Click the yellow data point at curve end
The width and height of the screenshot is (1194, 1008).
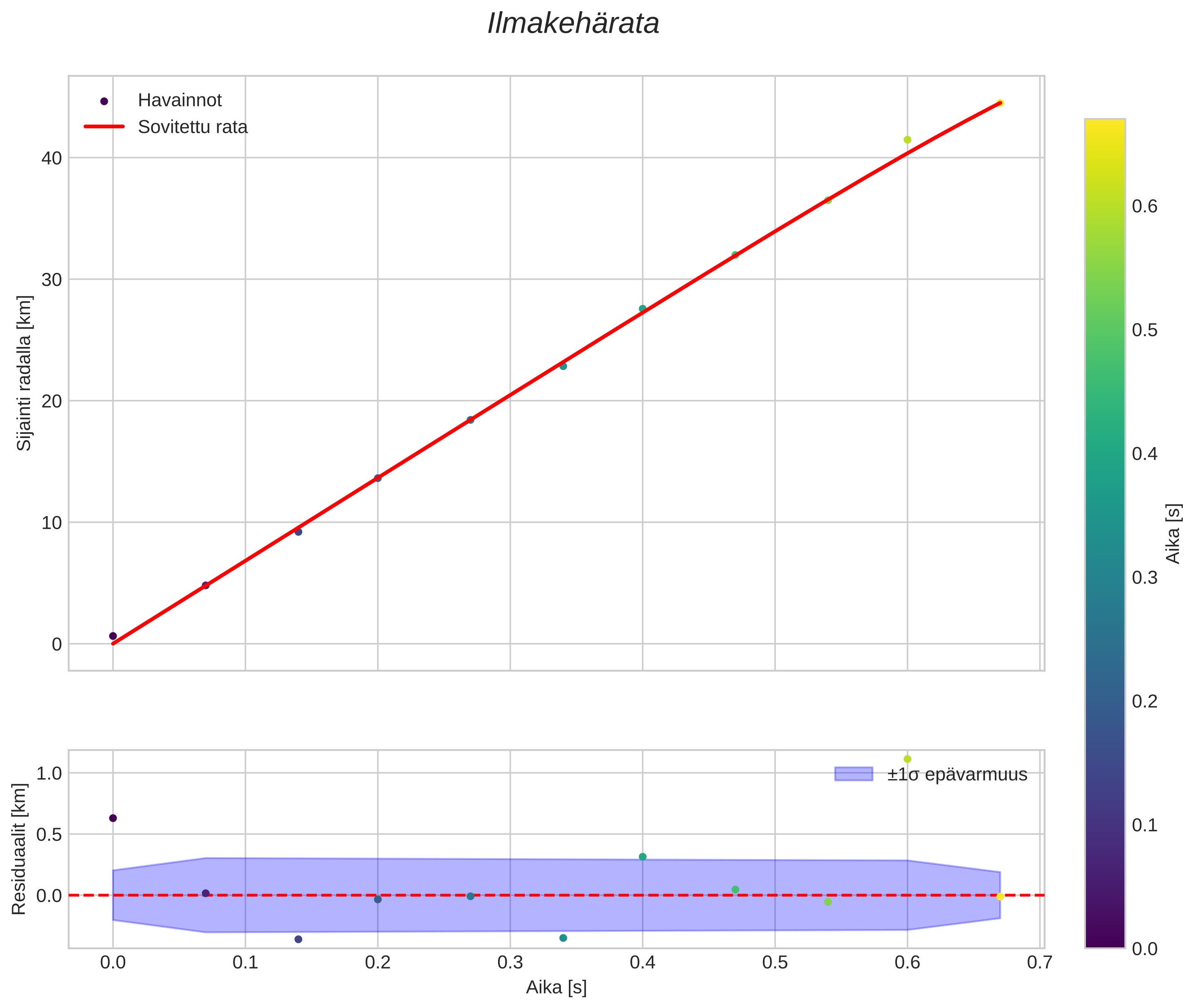(x=1000, y=103)
